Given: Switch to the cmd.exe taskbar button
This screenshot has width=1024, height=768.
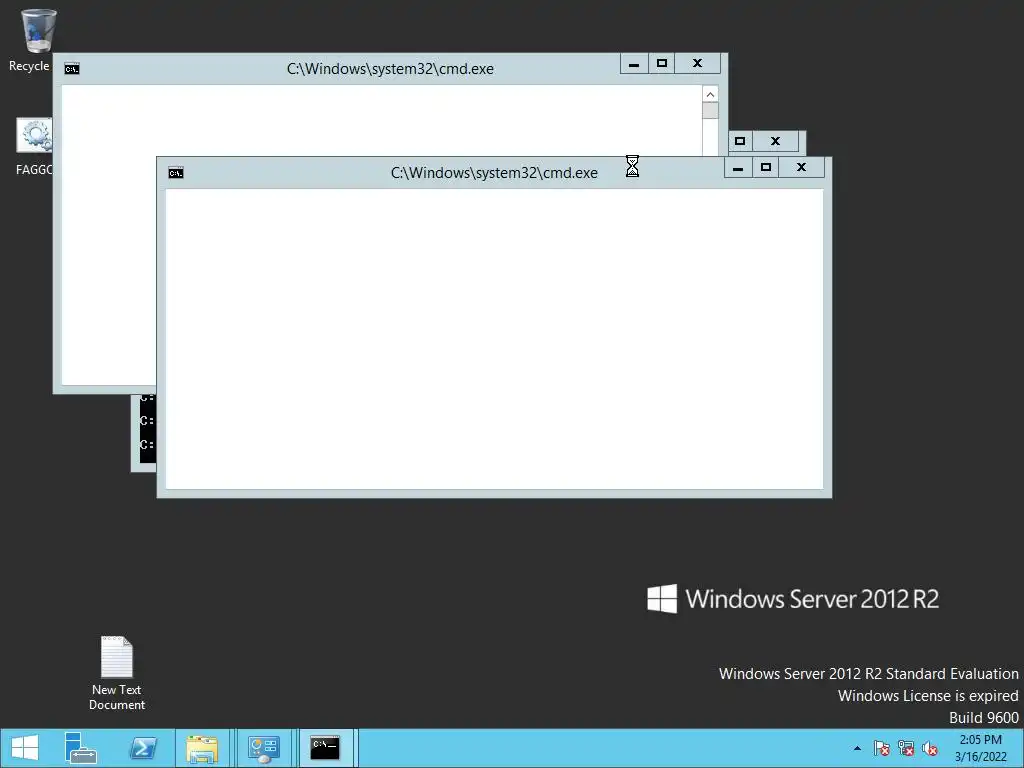Looking at the screenshot, I should pyautogui.click(x=325, y=748).
